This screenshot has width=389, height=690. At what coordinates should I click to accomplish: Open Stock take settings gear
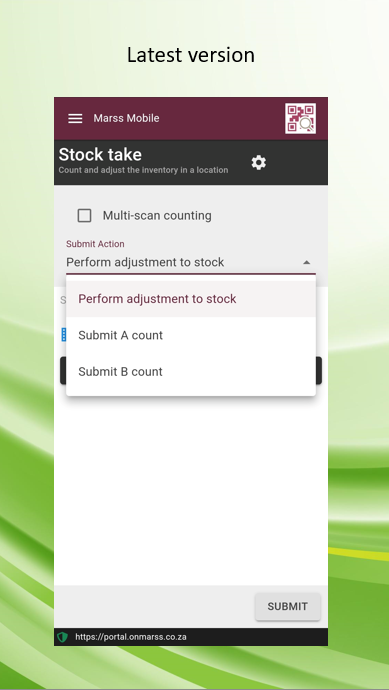[259, 163]
